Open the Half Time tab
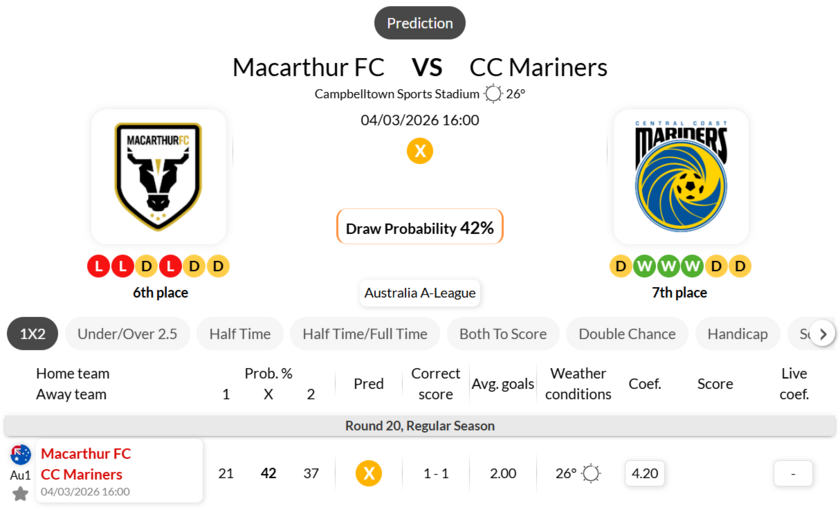The height and width of the screenshot is (510, 840). (x=240, y=334)
